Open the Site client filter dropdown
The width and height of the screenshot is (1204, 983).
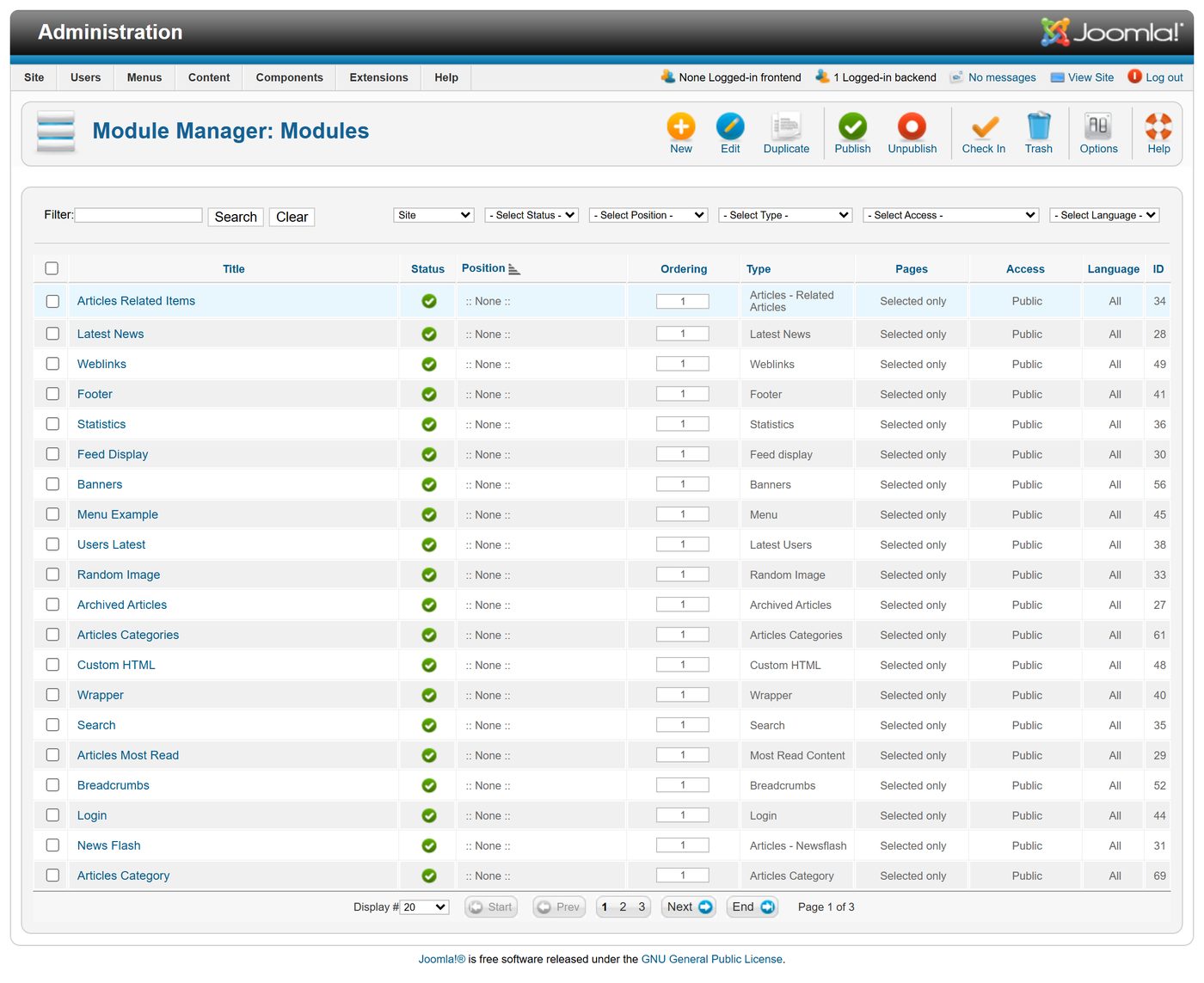(x=434, y=215)
